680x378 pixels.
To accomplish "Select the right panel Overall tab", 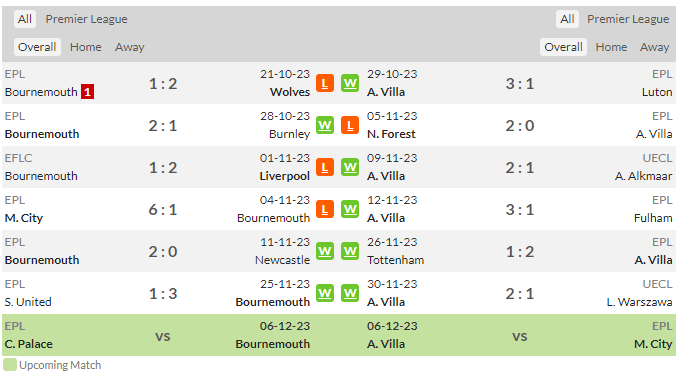I will coord(563,47).
